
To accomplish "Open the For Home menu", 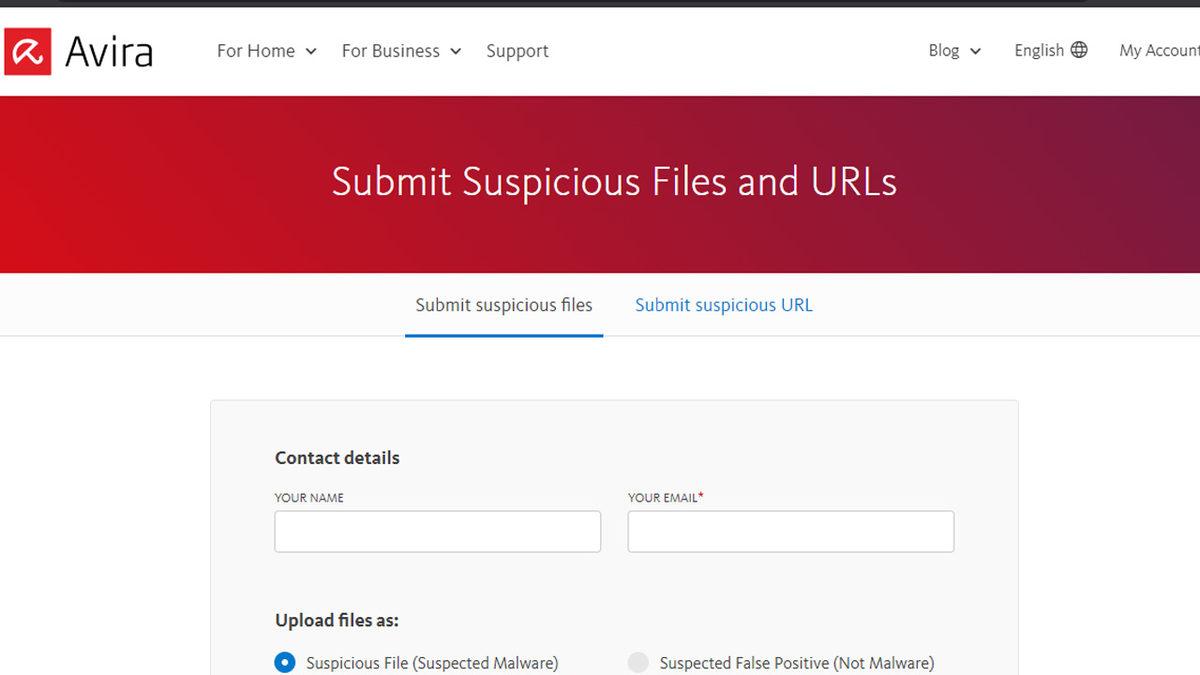I will 256,51.
